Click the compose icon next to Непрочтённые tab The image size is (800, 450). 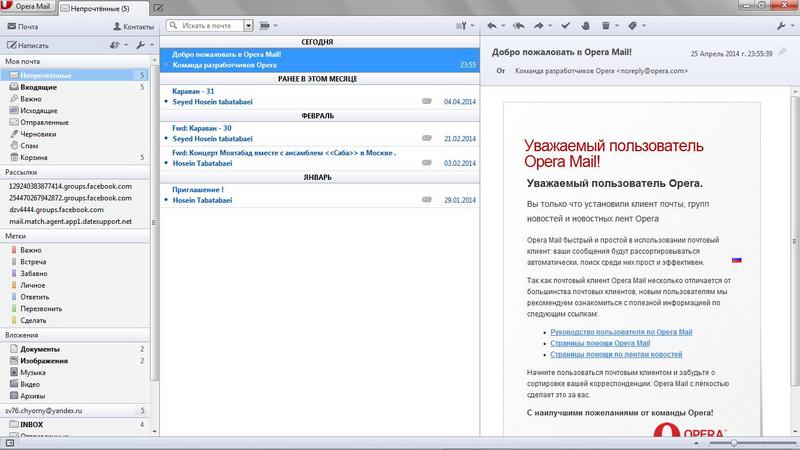coord(159,8)
